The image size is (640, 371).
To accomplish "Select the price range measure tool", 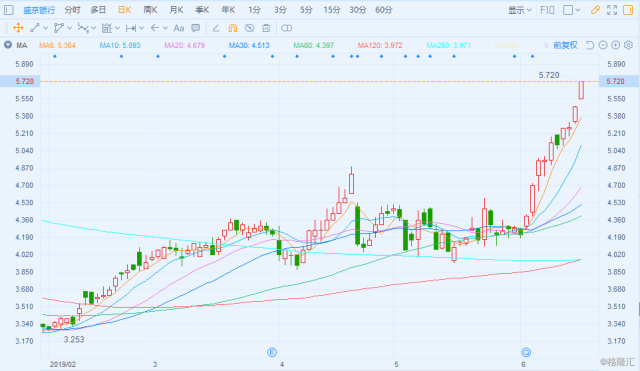I will [x=131, y=28].
